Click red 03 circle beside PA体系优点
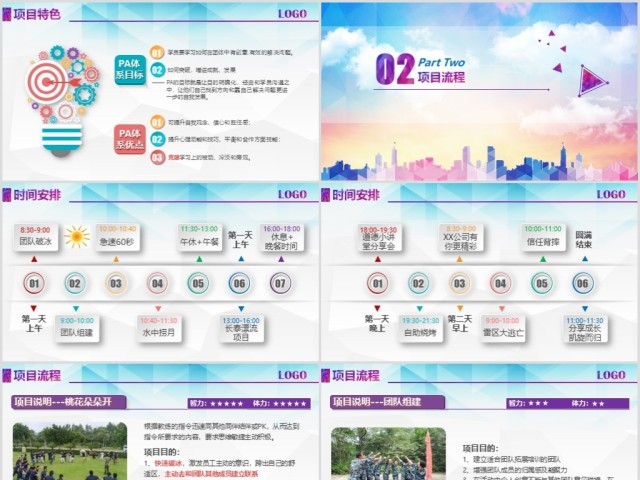Screen dimensions: 640x480 coord(158,157)
